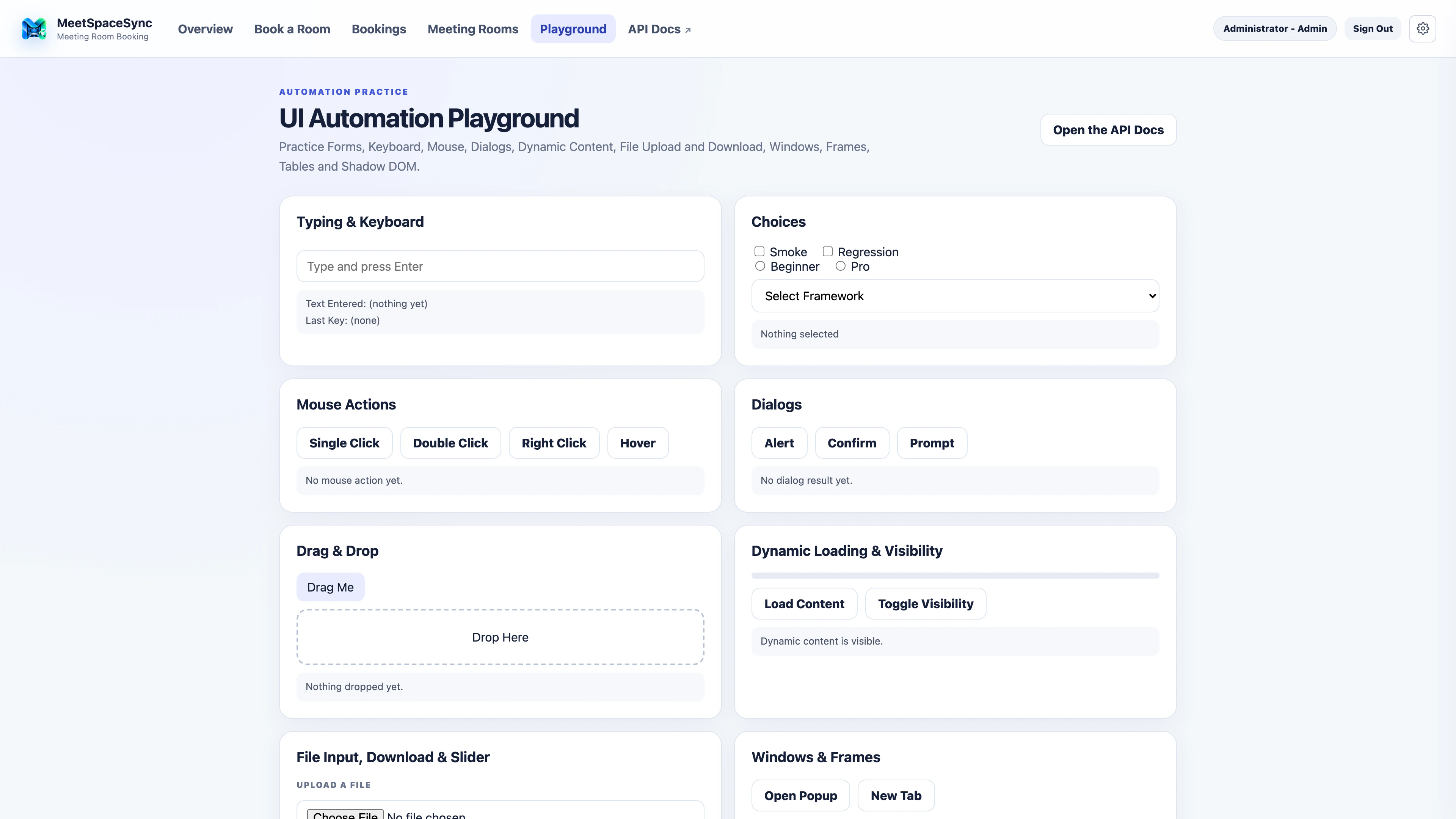1456x819 pixels.
Task: Click the 'No dialog result yet.' text
Action: [806, 480]
